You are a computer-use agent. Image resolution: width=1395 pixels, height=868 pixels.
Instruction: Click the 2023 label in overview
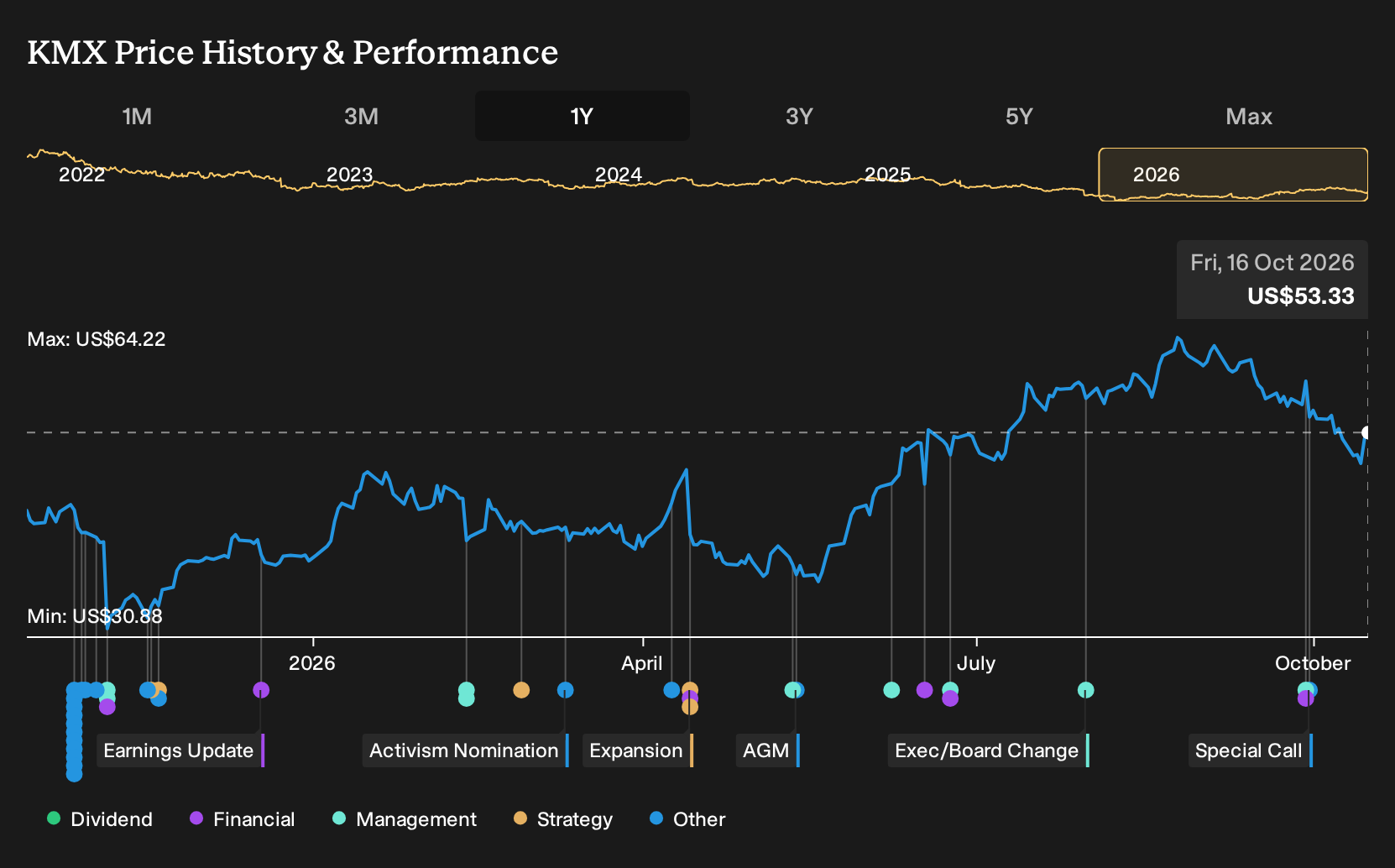(x=349, y=175)
